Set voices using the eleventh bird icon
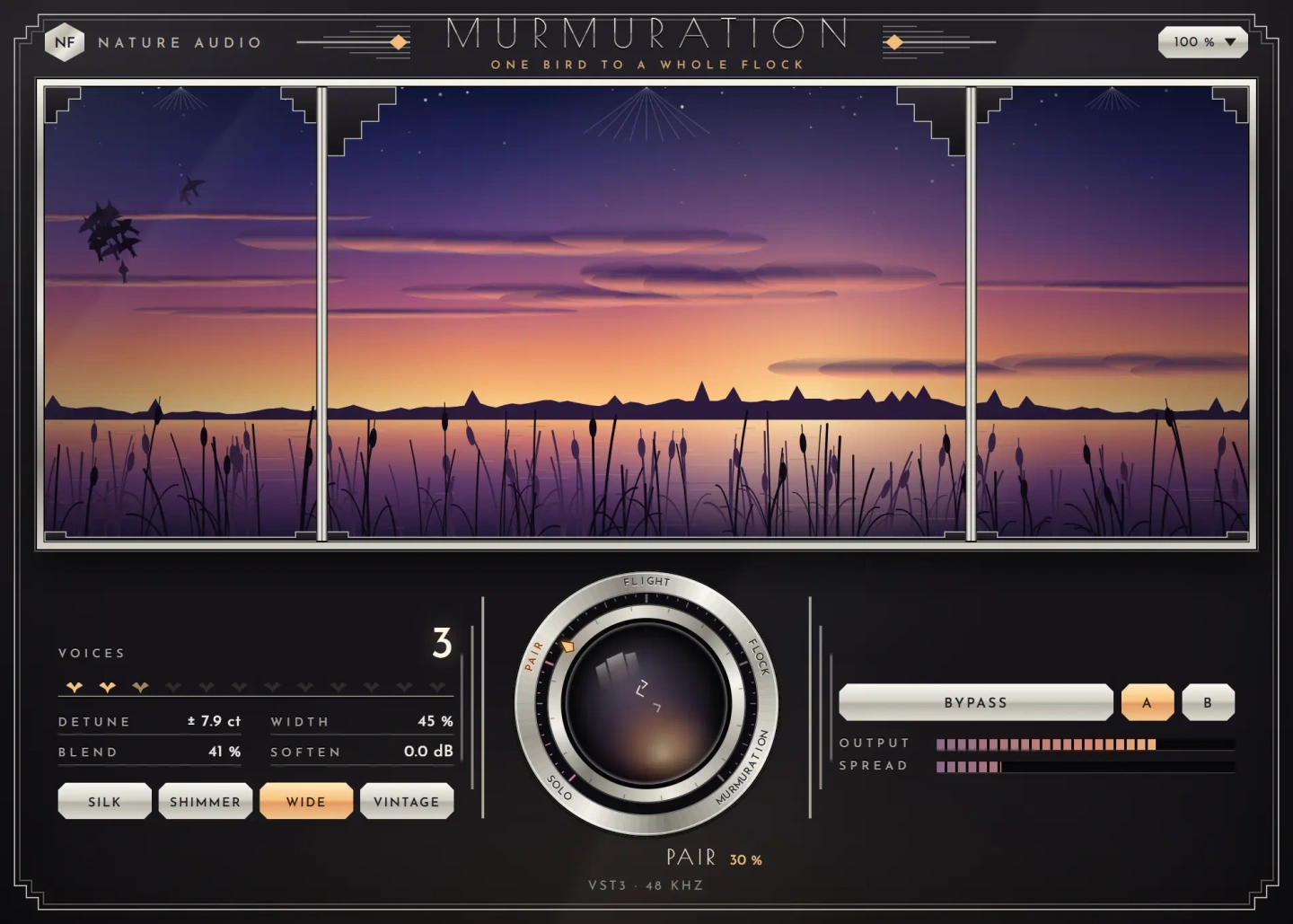 click(x=404, y=687)
